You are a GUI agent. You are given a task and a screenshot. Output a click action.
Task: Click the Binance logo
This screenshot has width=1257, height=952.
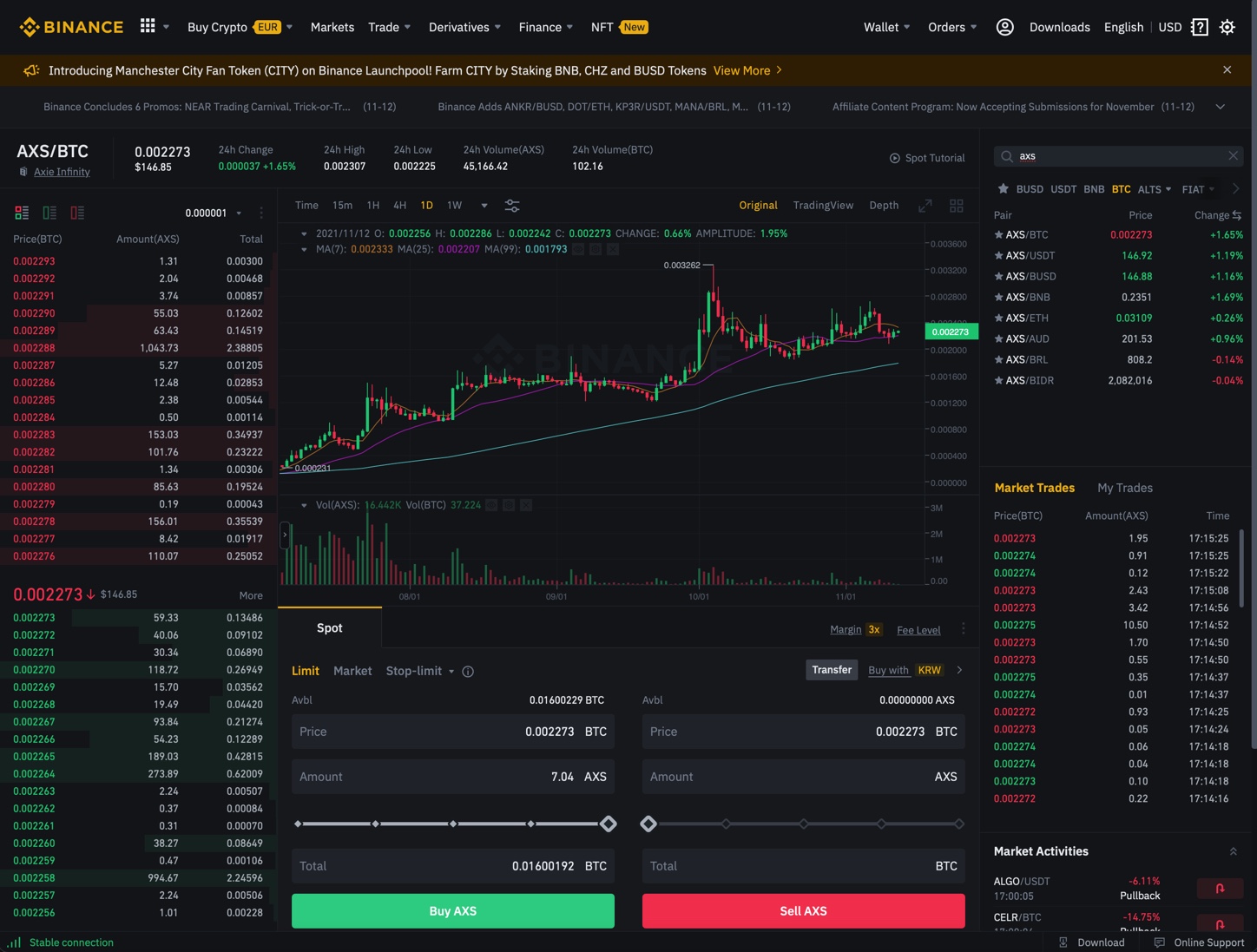click(71, 27)
